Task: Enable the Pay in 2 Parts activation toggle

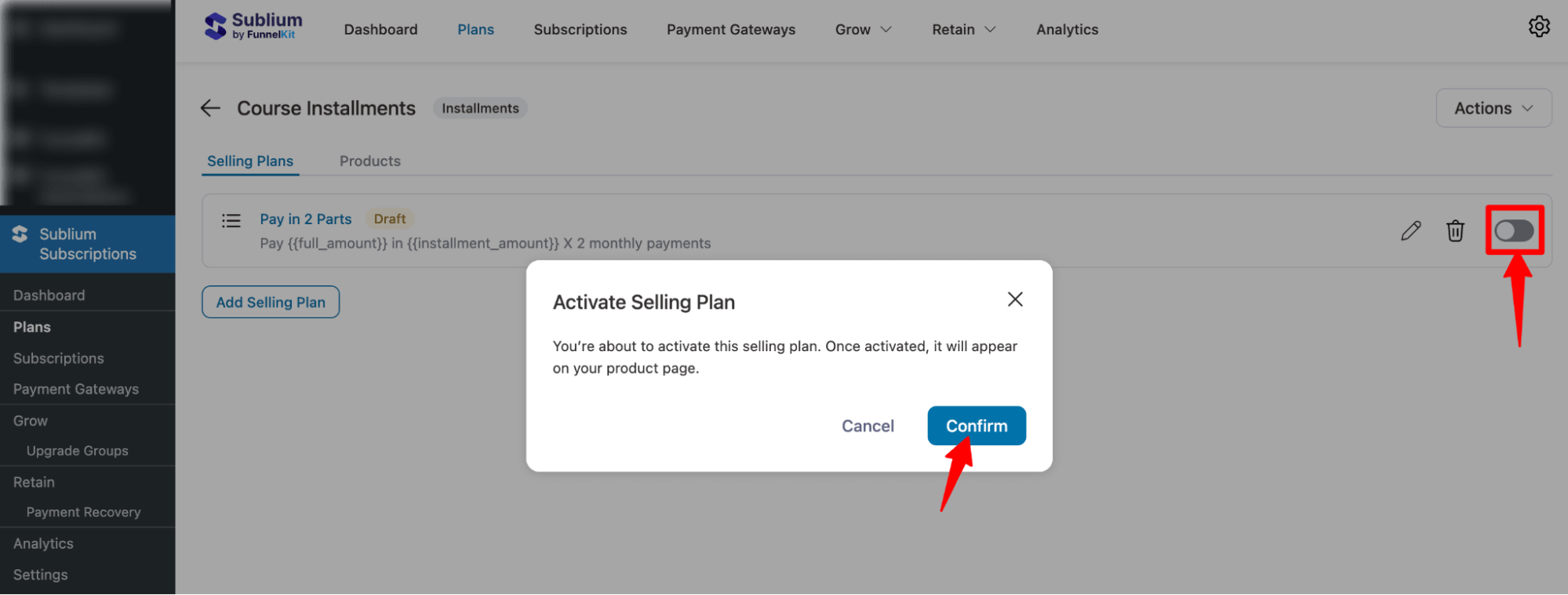Action: [1514, 230]
